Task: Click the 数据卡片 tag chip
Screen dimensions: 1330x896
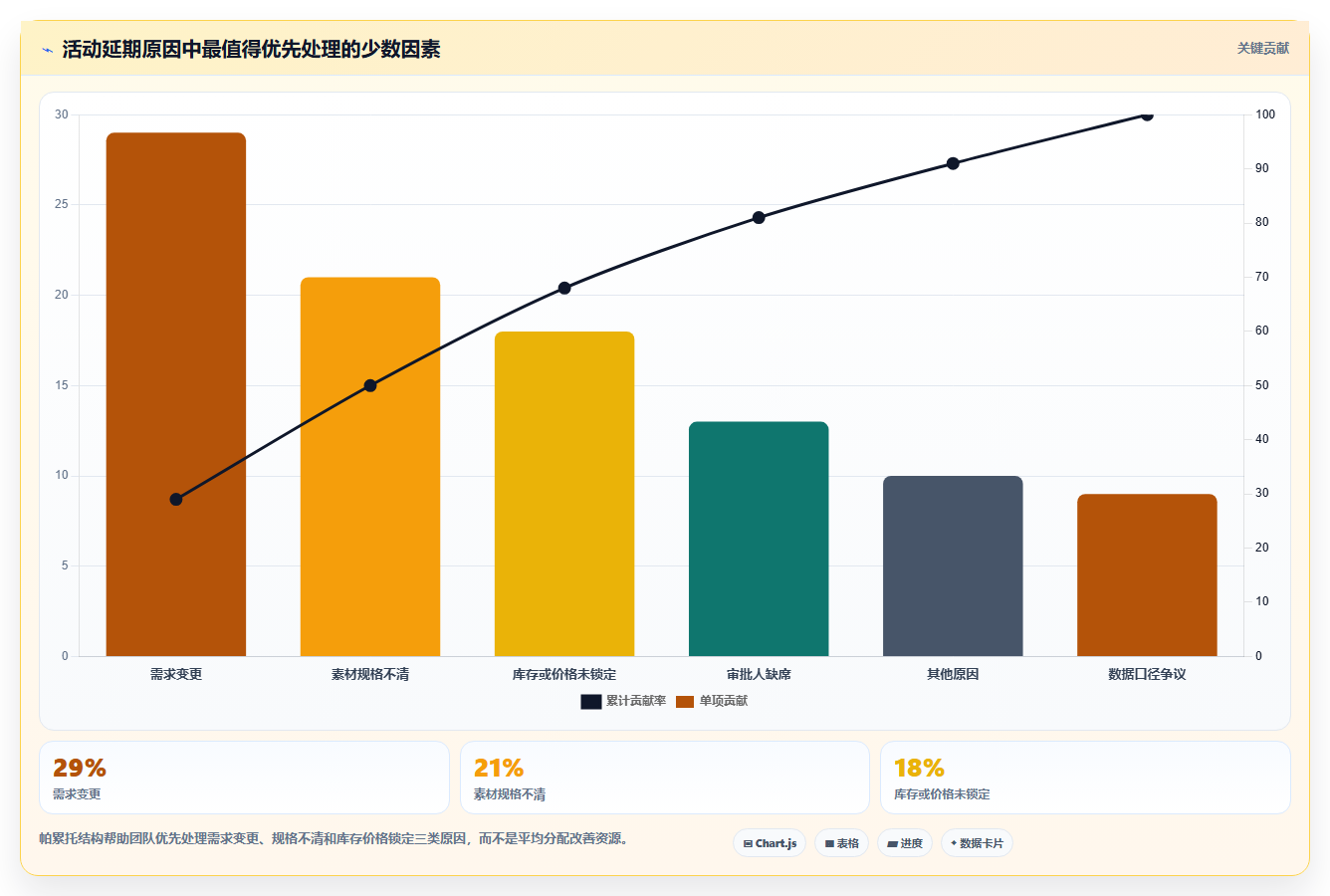Action: [977, 843]
